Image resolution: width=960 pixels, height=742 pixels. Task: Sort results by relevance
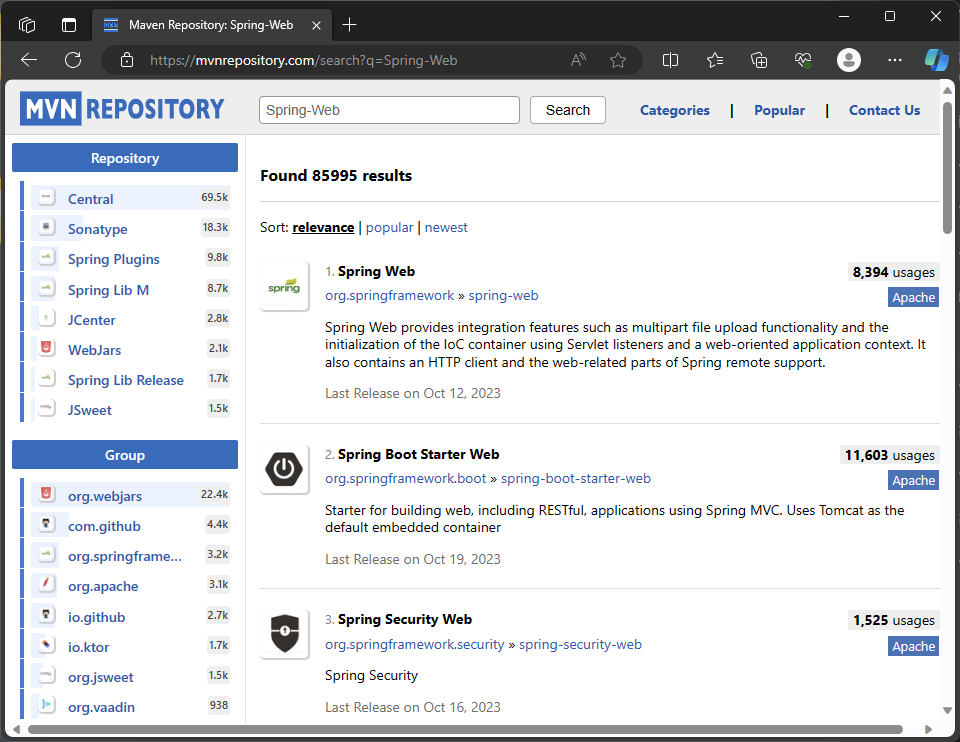click(323, 227)
